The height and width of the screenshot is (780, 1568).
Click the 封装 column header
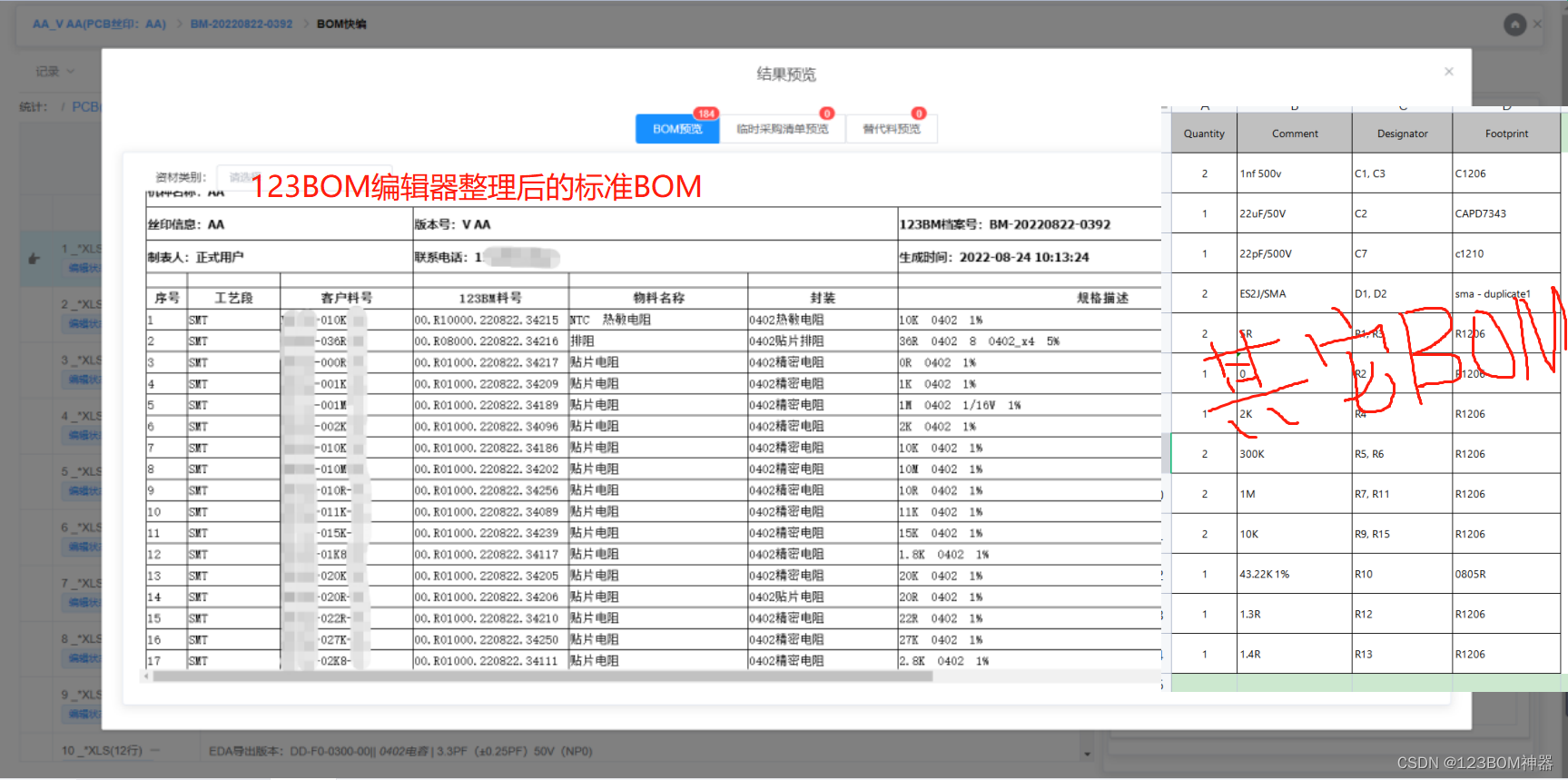coord(823,298)
